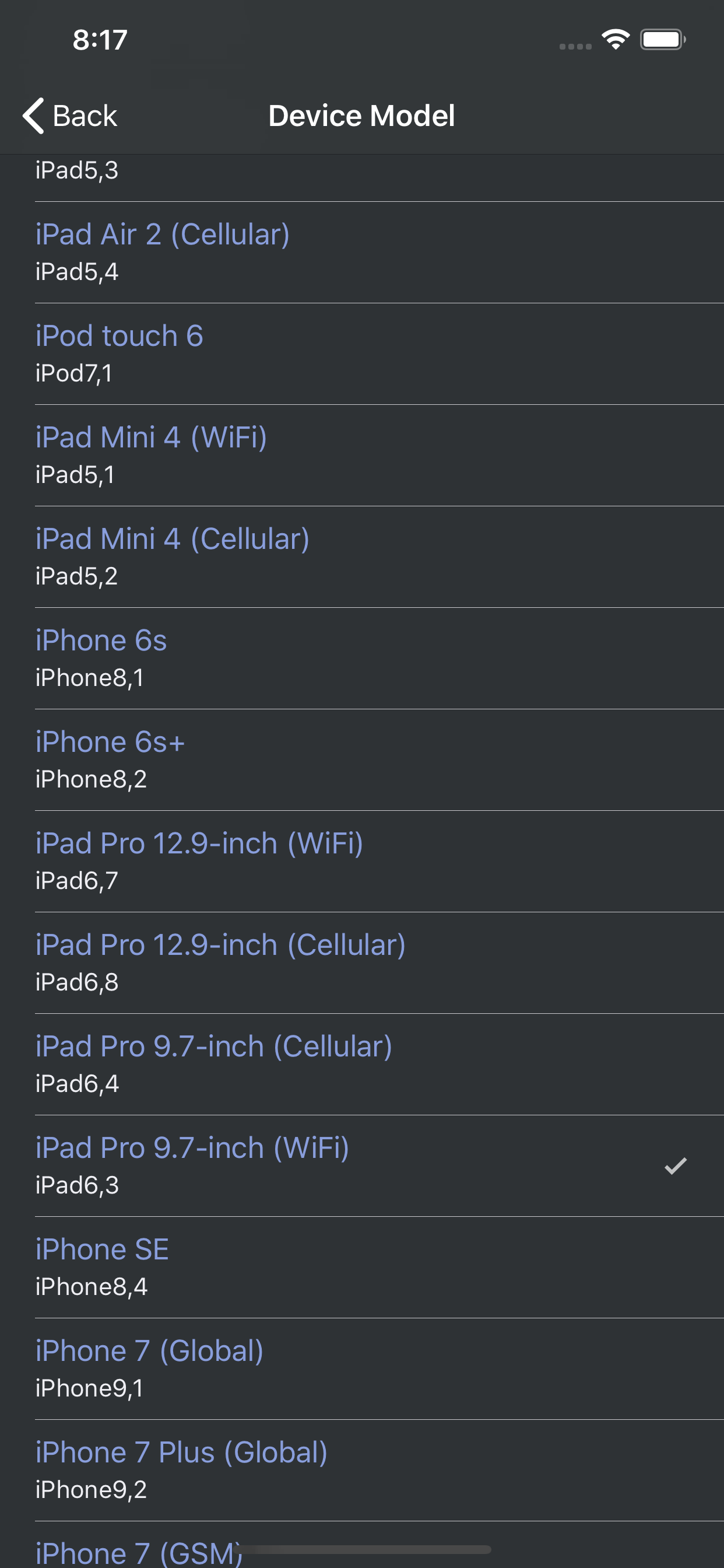Choose iPhone SE from the list
The width and height of the screenshot is (724, 1568).
pyautogui.click(x=362, y=1268)
